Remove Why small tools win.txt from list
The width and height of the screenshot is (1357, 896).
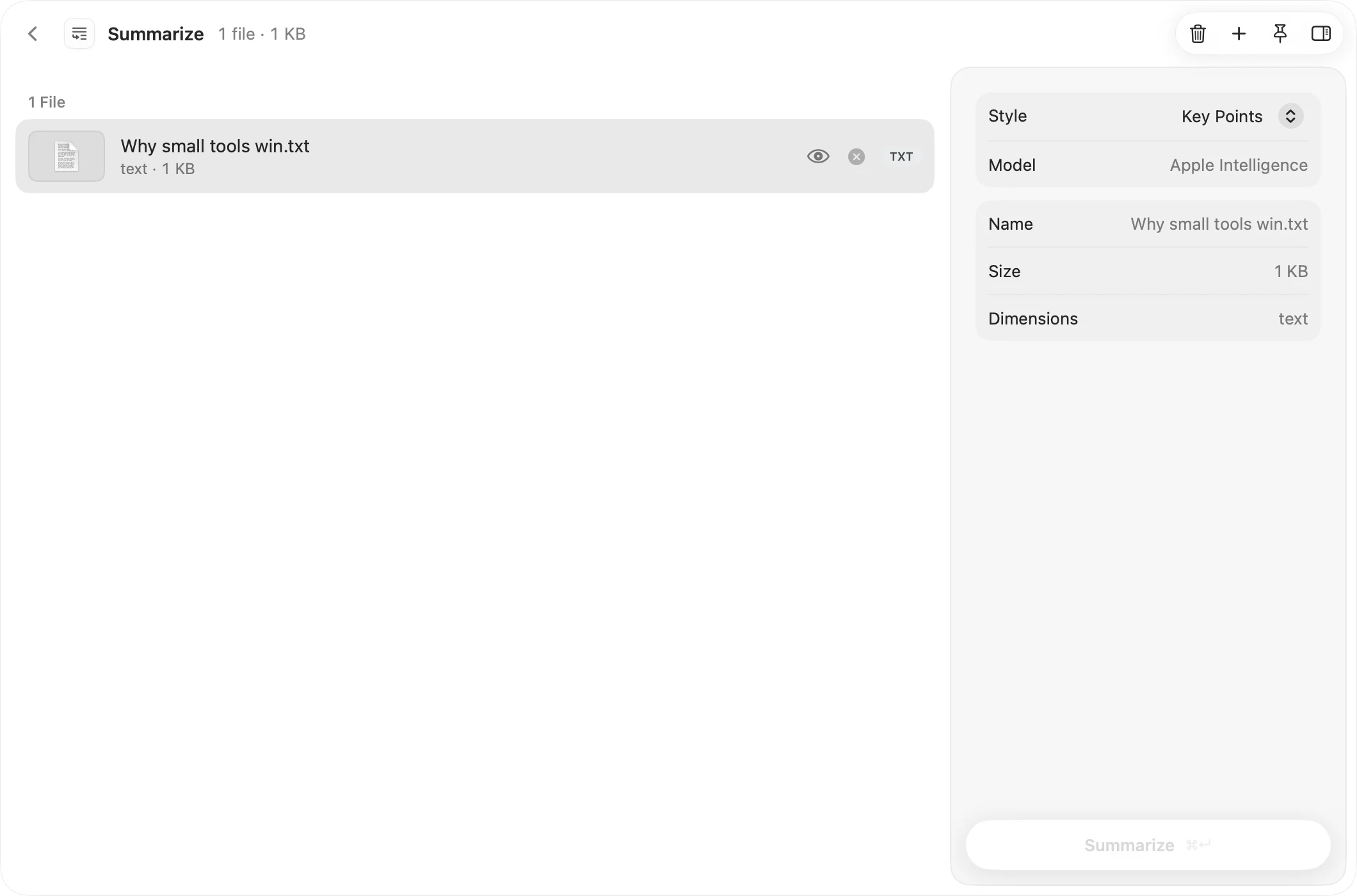point(856,157)
